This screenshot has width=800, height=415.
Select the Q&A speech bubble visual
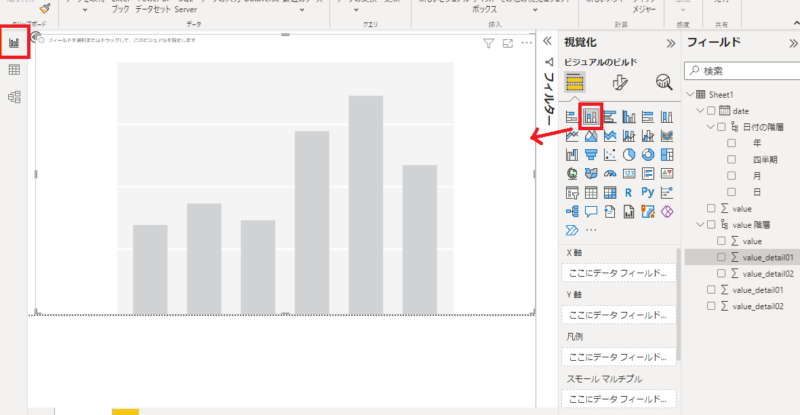point(591,211)
